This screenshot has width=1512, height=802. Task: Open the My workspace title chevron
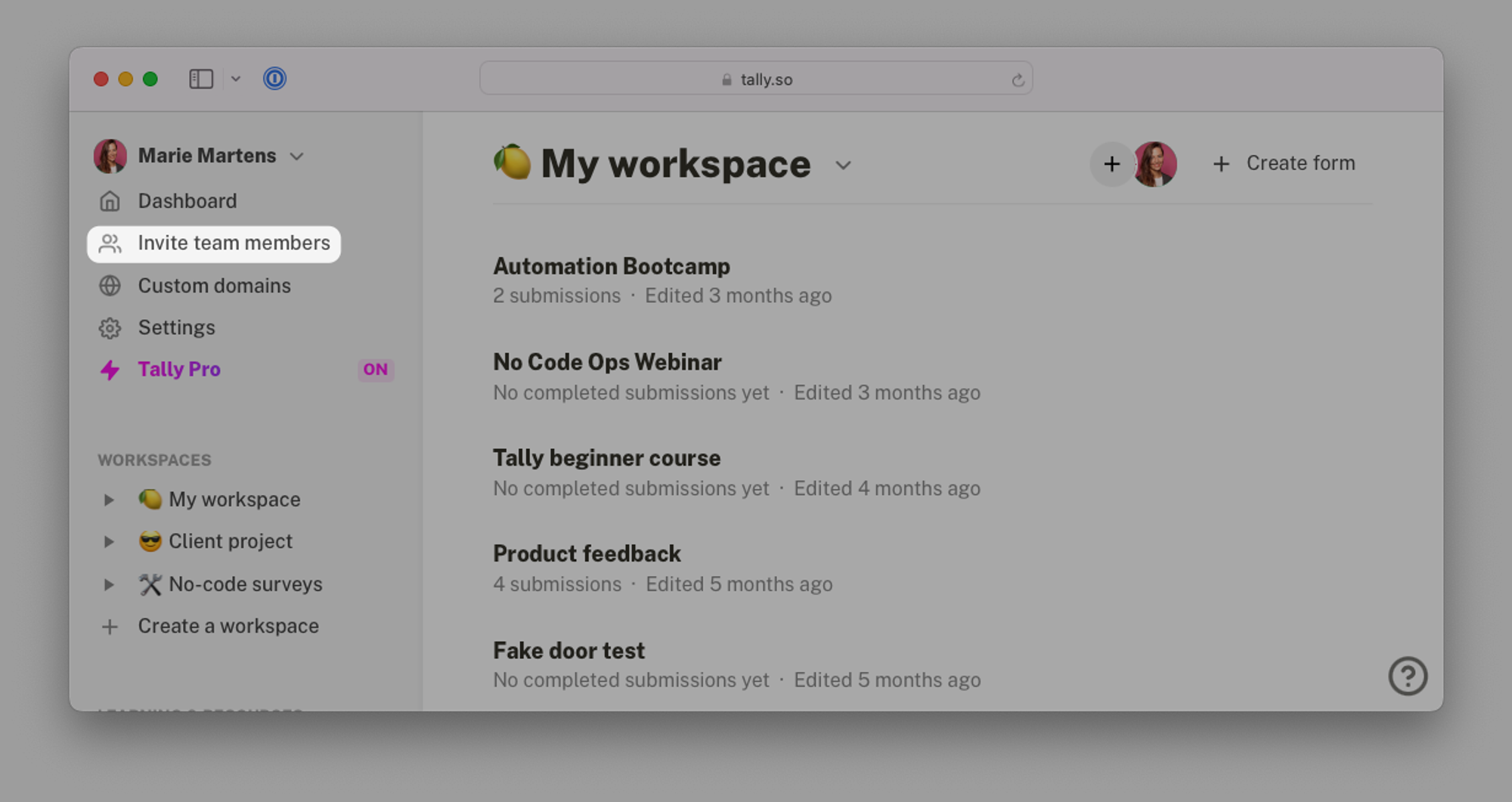point(843,166)
